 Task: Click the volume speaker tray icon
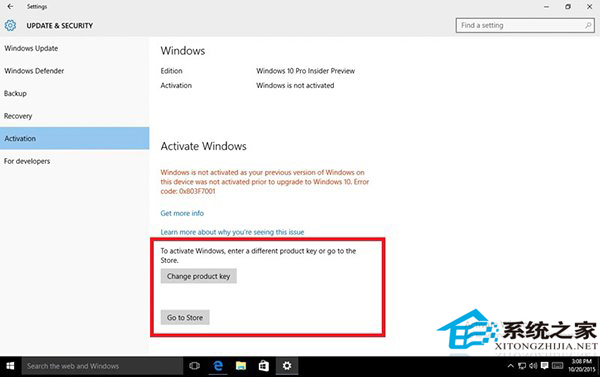(x=533, y=366)
